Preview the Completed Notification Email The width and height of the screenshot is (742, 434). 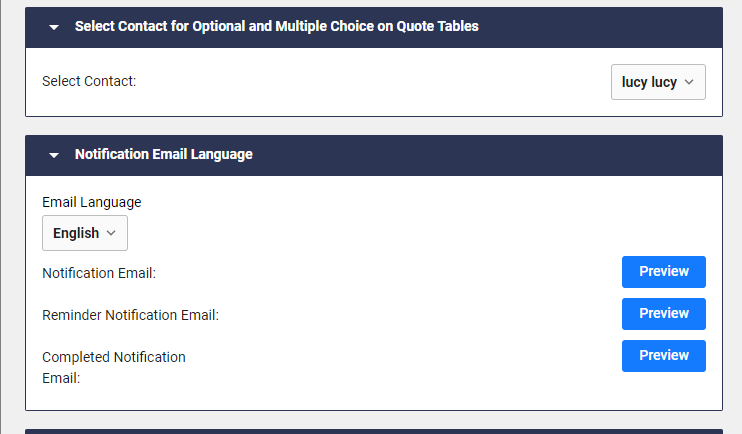664,356
